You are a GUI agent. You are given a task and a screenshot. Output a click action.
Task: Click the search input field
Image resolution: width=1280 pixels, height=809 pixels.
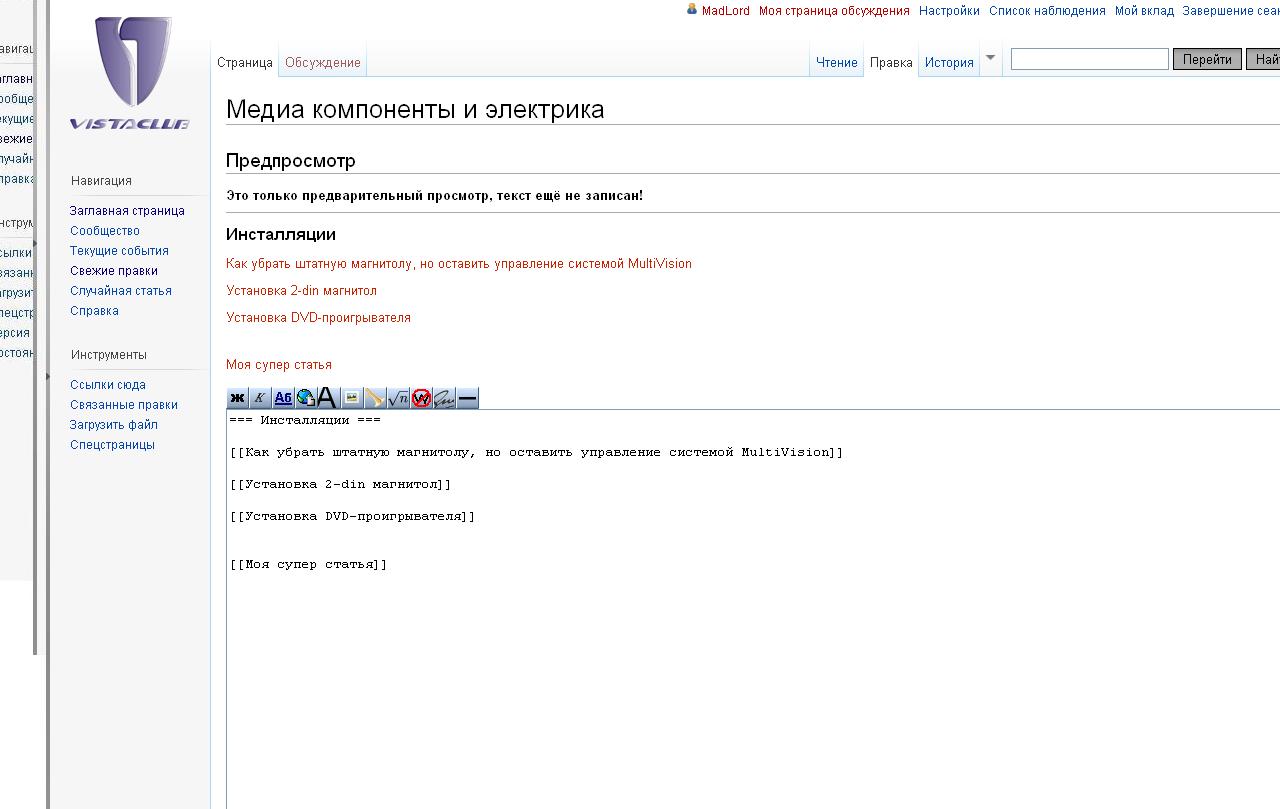1089,59
